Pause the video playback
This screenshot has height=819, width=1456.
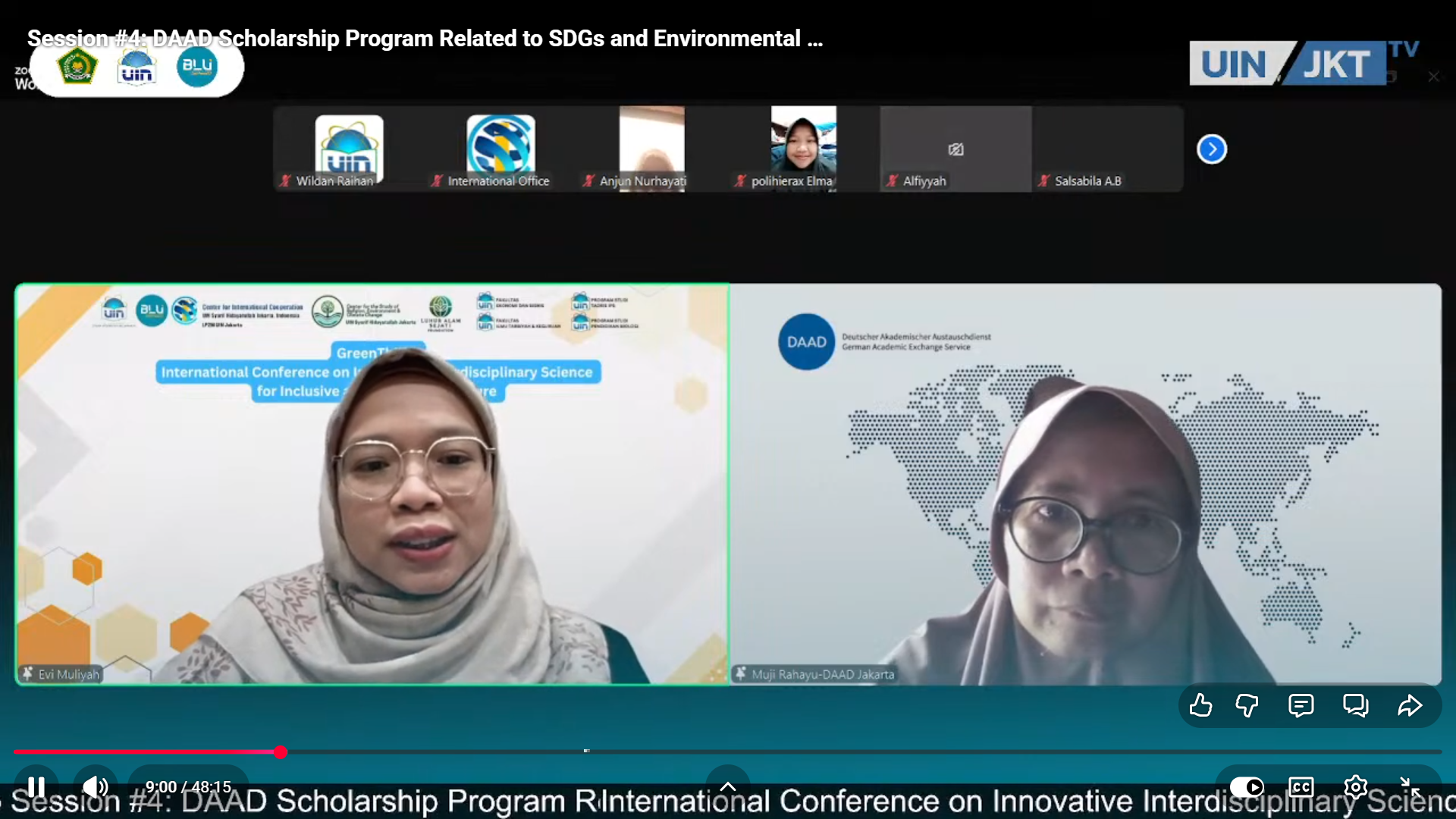coord(36,786)
